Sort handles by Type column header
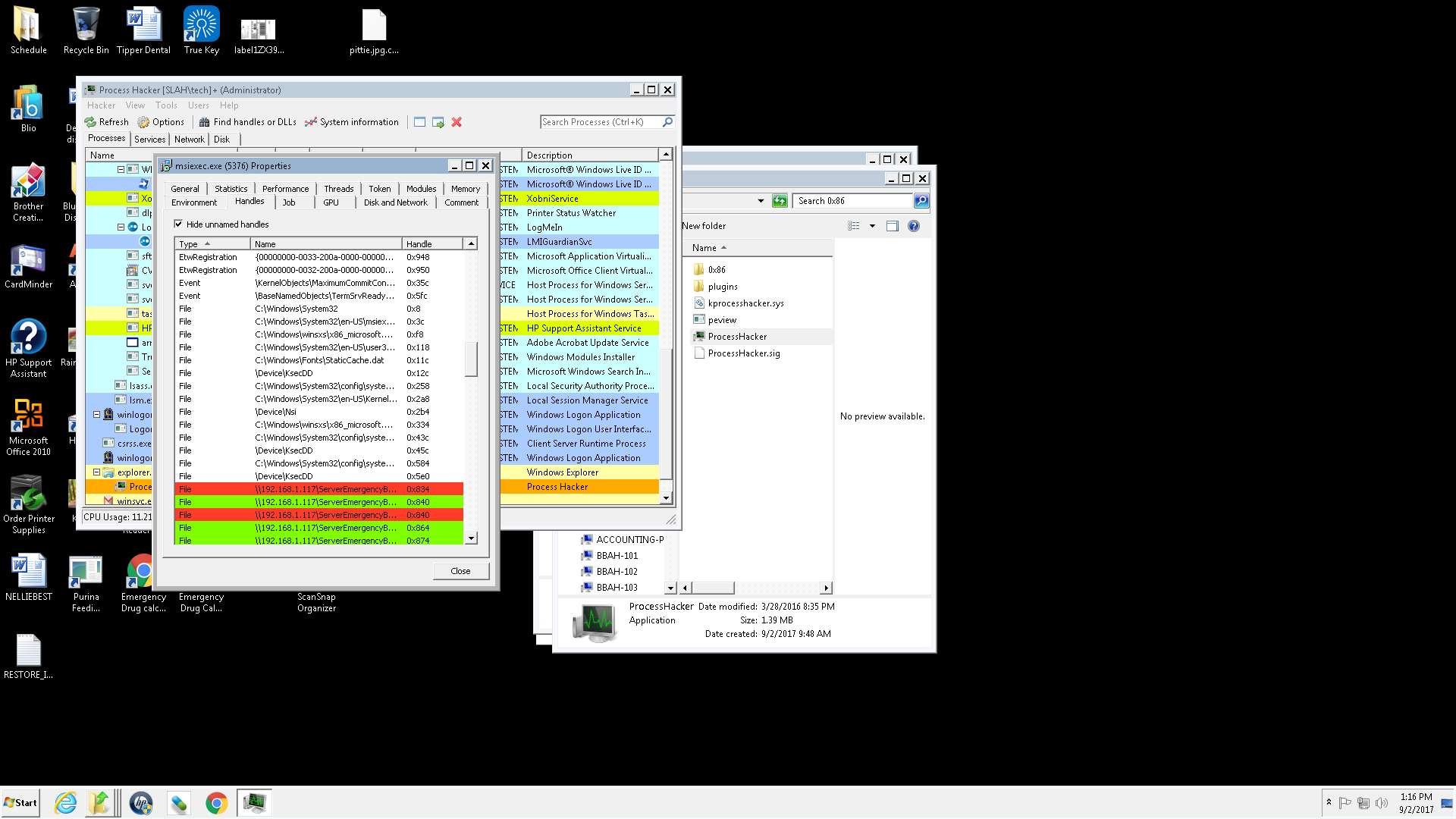This screenshot has width=1456, height=819. [x=212, y=244]
